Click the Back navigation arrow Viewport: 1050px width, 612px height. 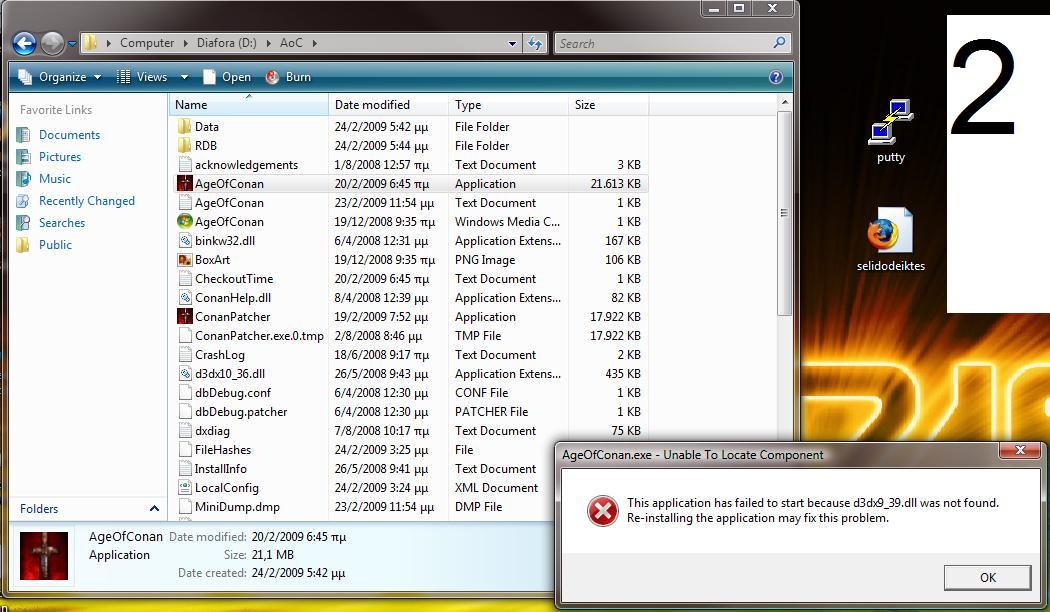coord(24,44)
